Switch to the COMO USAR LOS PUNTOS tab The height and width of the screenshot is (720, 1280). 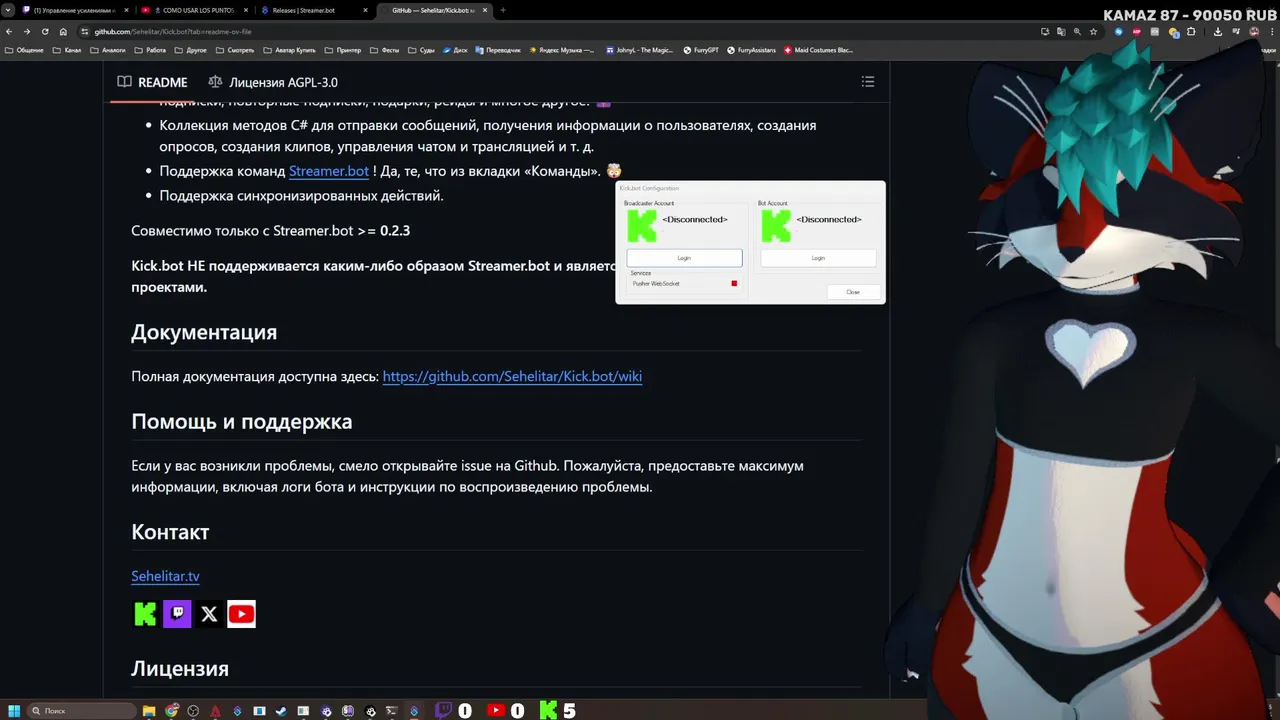point(194,10)
